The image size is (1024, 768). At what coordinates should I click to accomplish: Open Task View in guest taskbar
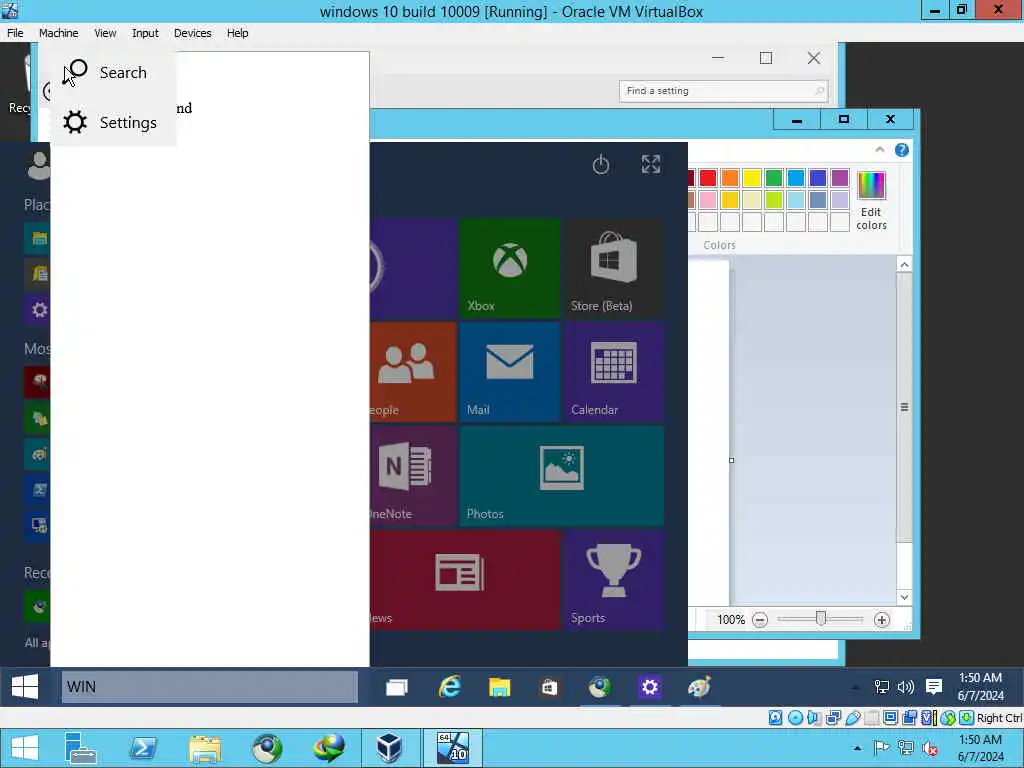(x=396, y=687)
